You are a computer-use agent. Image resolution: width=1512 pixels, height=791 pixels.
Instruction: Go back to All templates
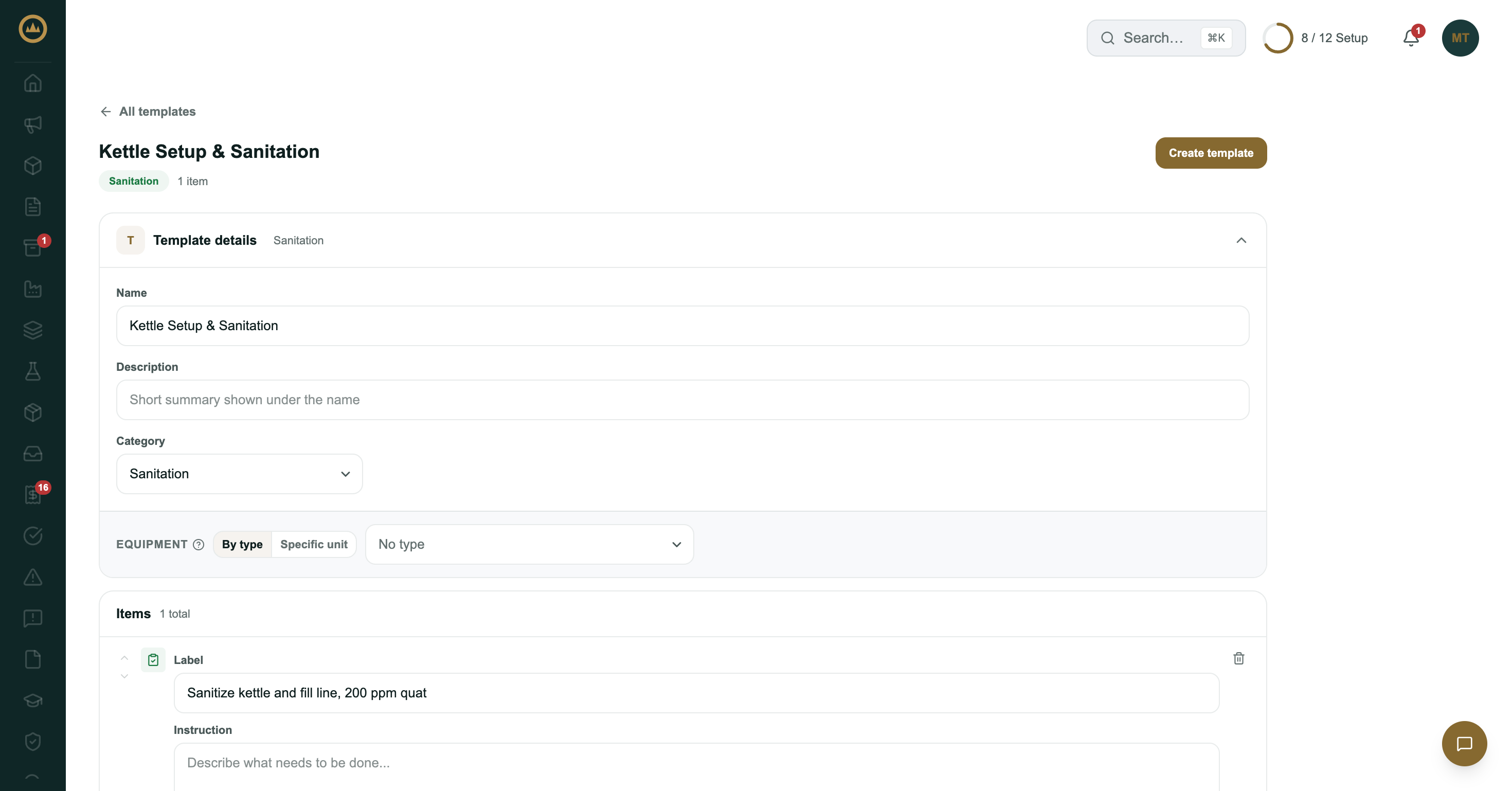pos(147,112)
